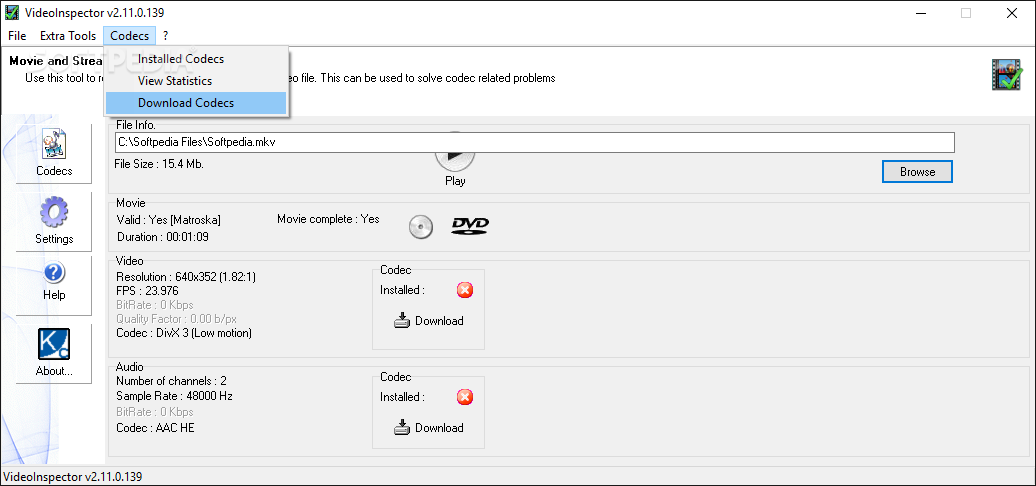Click the status bar VideoInspector v2.11.0.139 text
Viewport: 1036px width, 486px height.
click(73, 477)
